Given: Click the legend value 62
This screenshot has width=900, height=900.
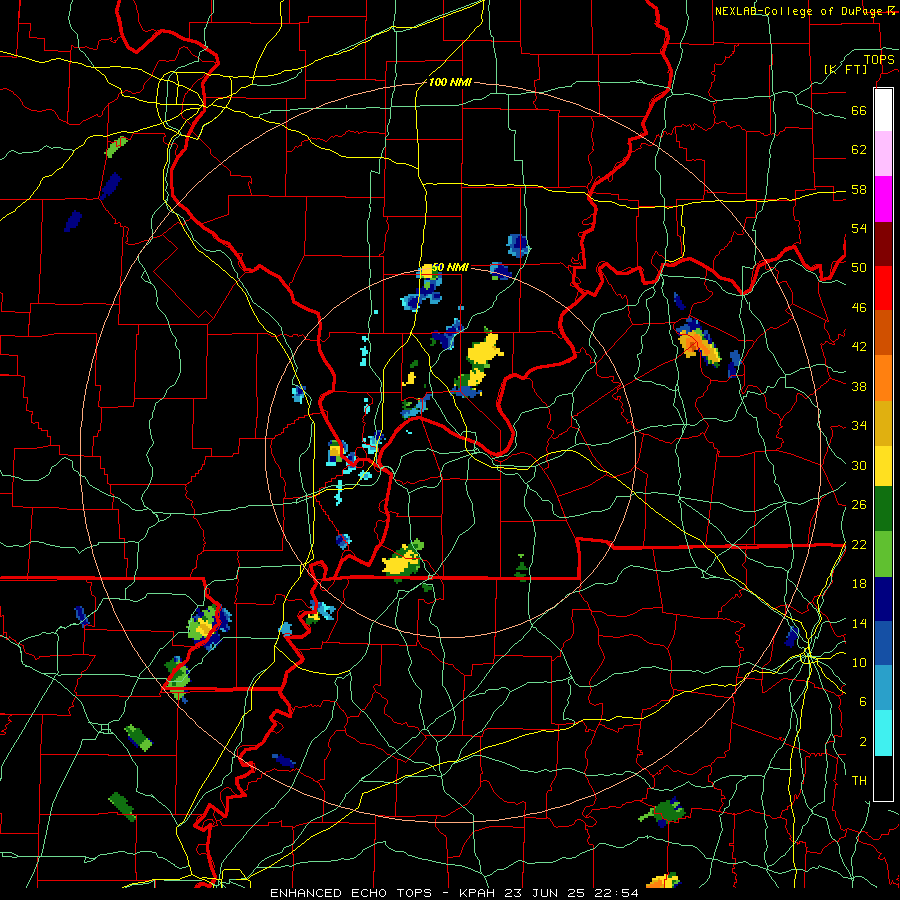Looking at the screenshot, I should tap(859, 150).
